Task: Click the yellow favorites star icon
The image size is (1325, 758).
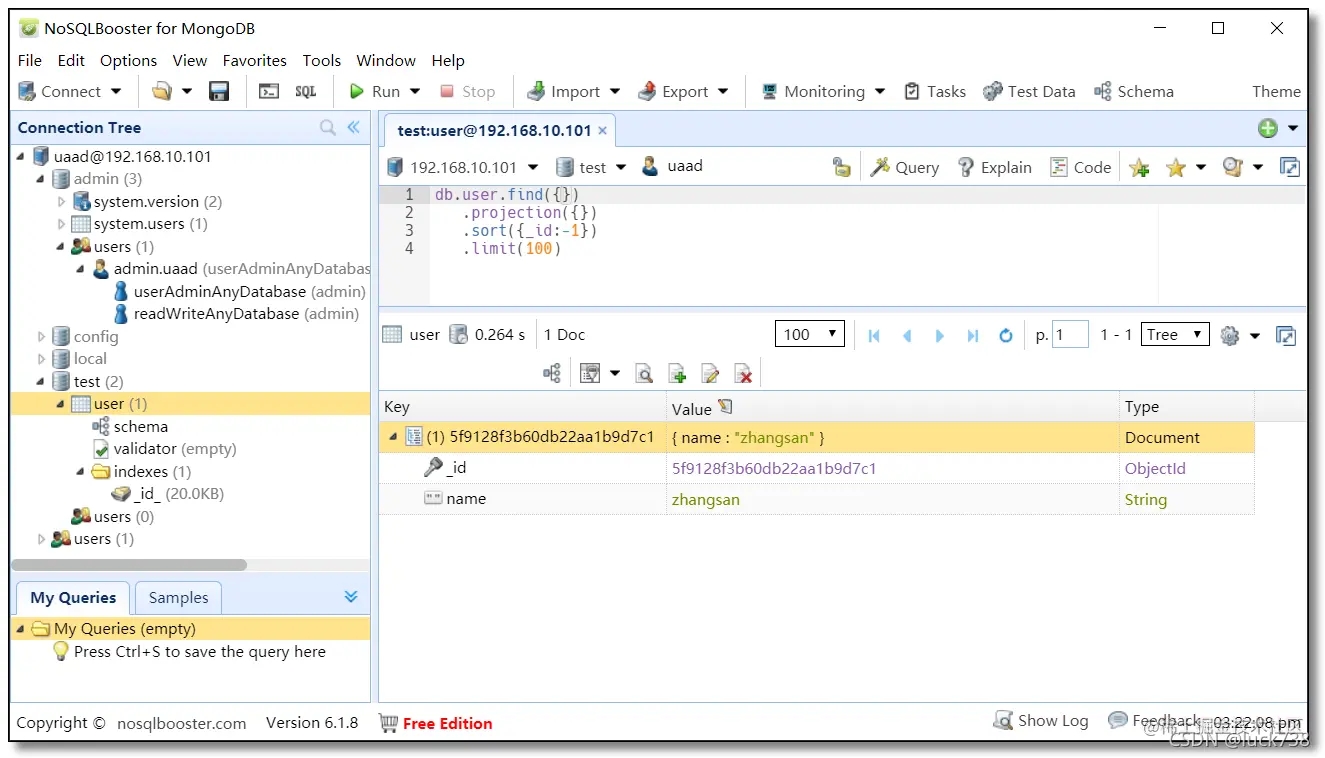Action: pyautogui.click(x=1176, y=167)
